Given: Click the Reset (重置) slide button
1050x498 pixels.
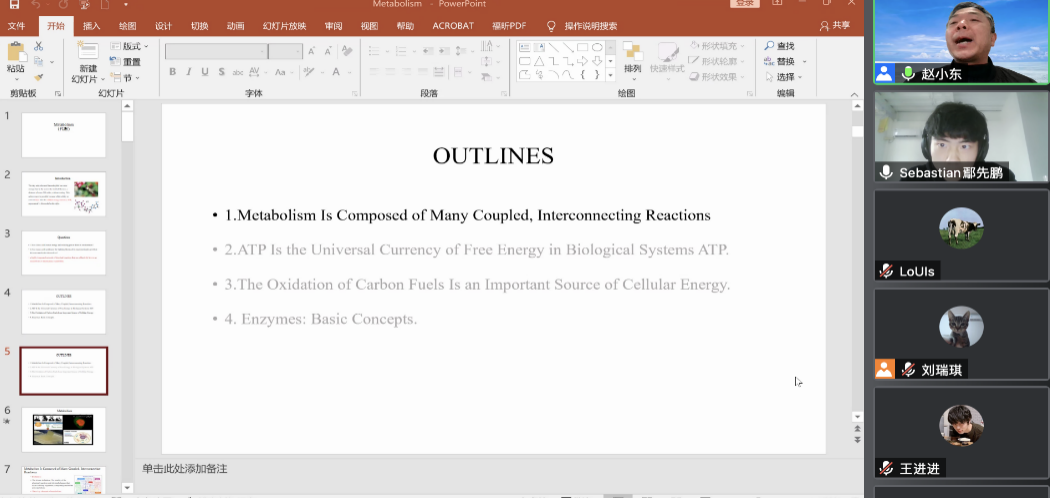Looking at the screenshot, I should coord(126,62).
